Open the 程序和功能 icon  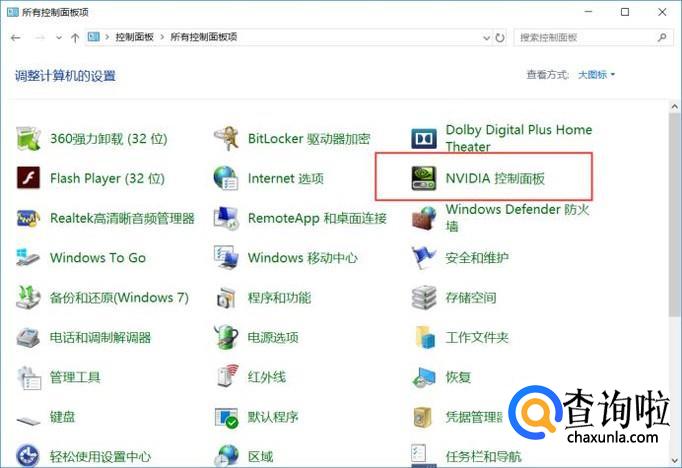(226, 298)
